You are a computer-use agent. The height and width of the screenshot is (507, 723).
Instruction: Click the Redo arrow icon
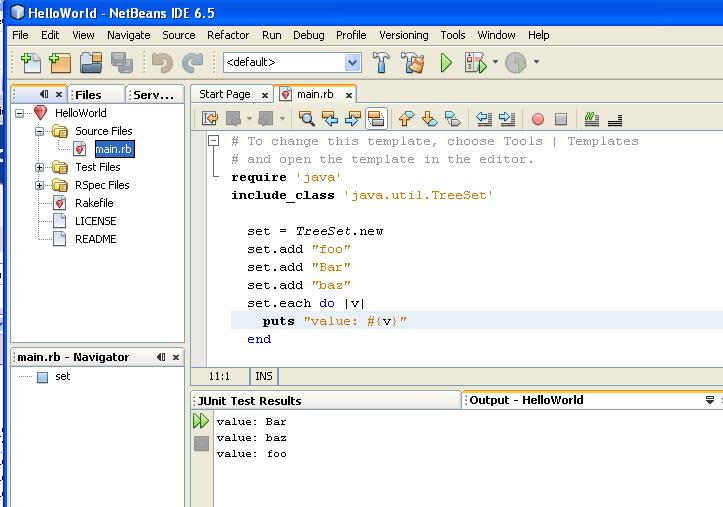click(192, 63)
